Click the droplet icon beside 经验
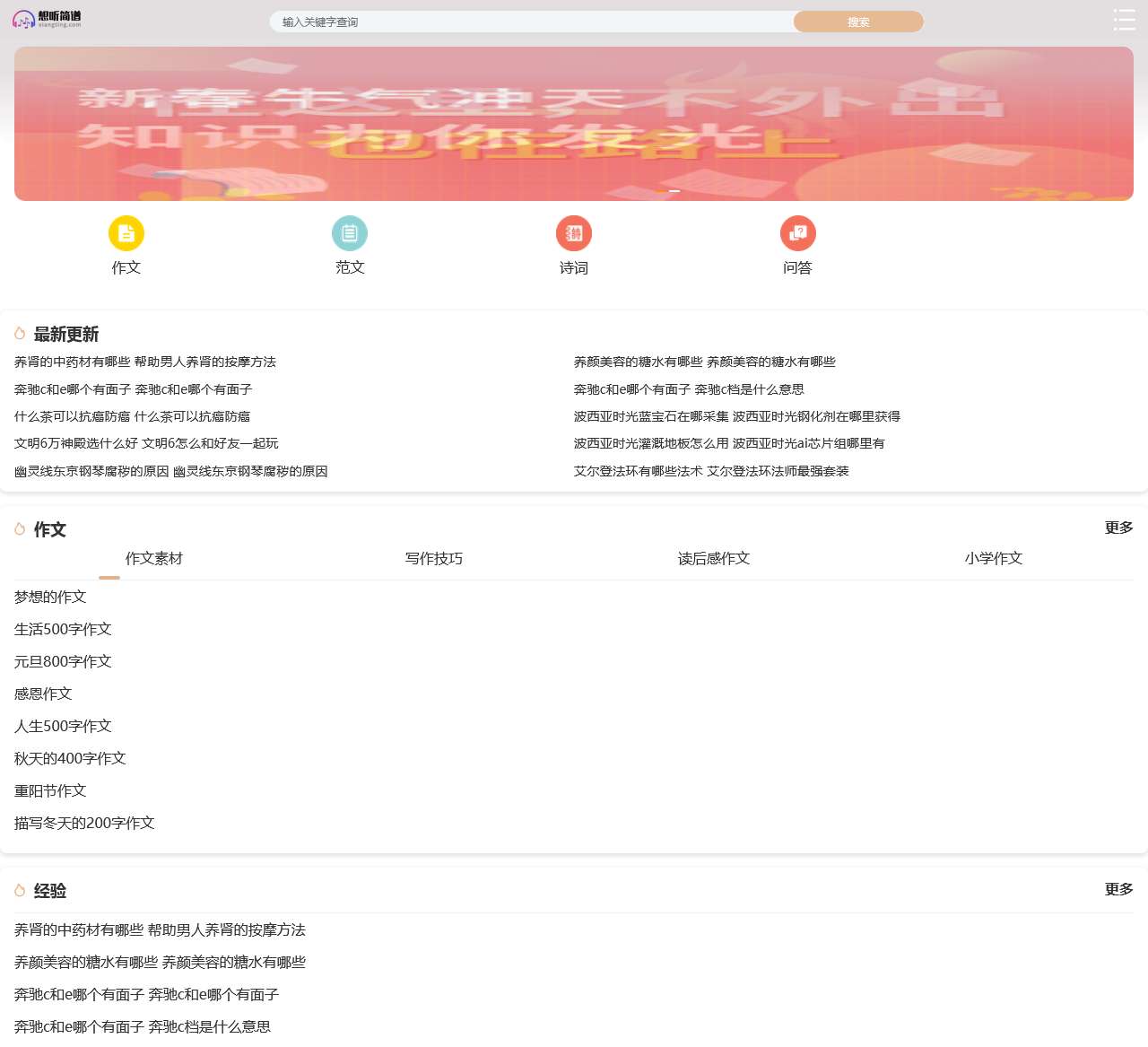The image size is (1148, 1047). click(x=19, y=889)
